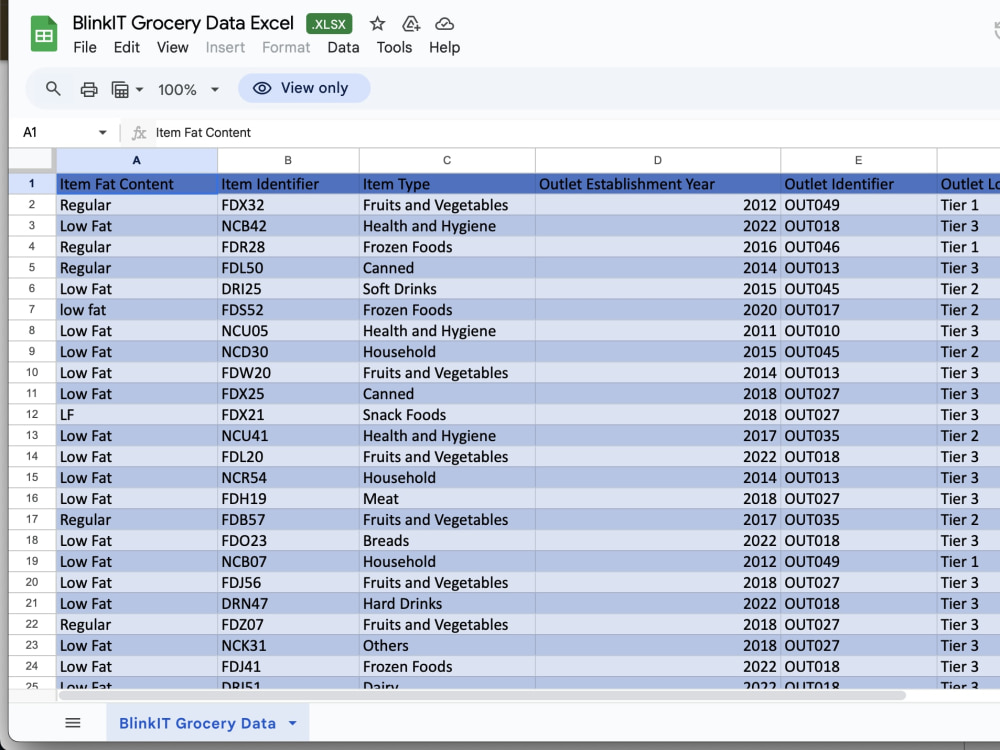Open the Tools menu
1000x750 pixels.
[x=394, y=48]
